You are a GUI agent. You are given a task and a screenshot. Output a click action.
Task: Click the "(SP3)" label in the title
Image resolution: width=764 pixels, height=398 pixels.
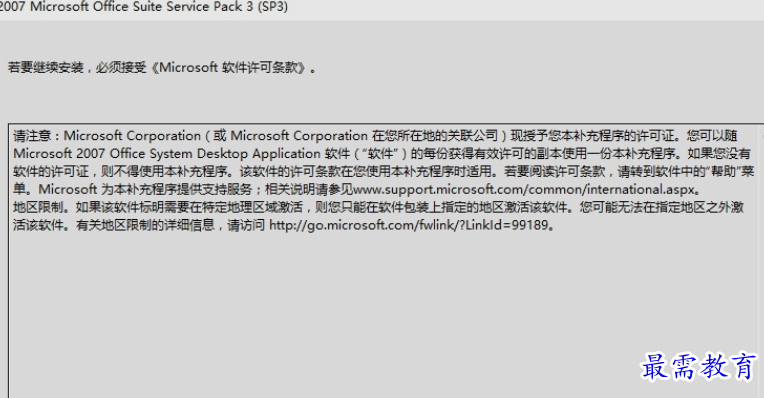[x=273, y=7]
